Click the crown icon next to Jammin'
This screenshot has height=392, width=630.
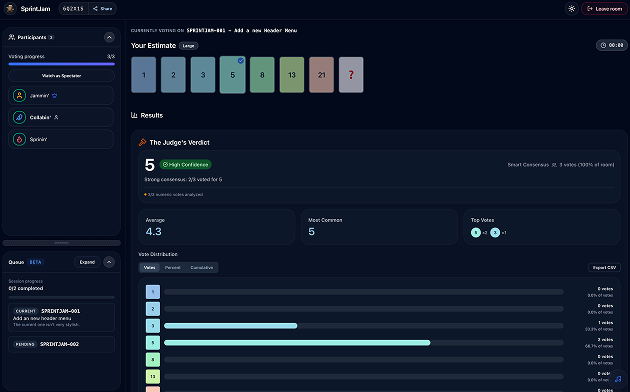click(x=55, y=96)
